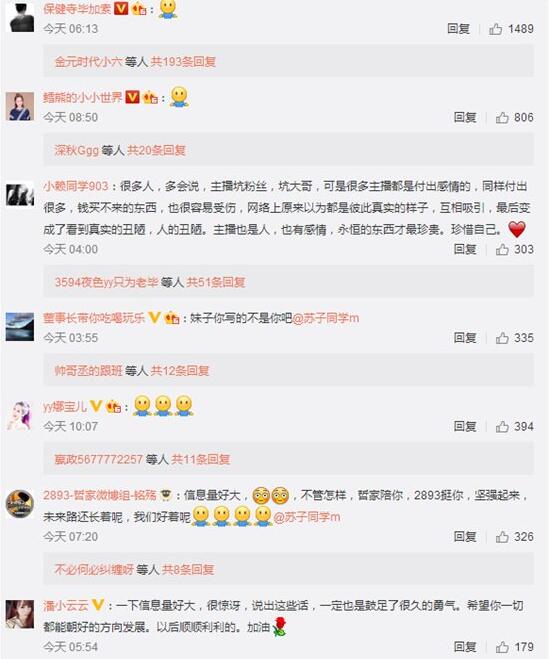
Task: Expand the 共51条回复 replies thread
Action: 216,282
